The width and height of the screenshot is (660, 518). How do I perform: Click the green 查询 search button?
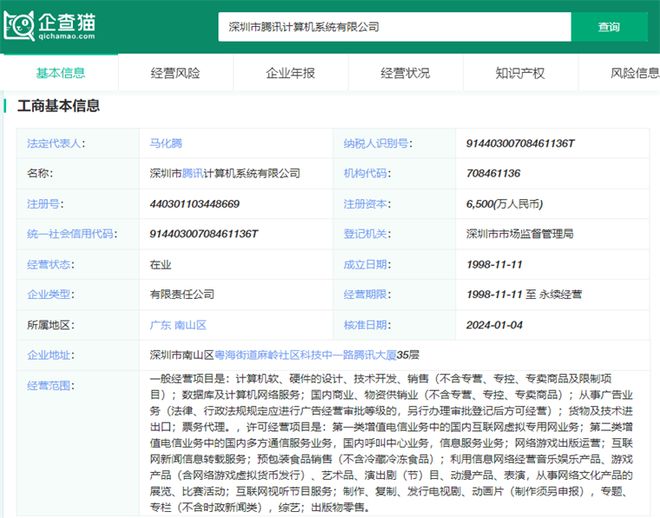pyautogui.click(x=609, y=27)
